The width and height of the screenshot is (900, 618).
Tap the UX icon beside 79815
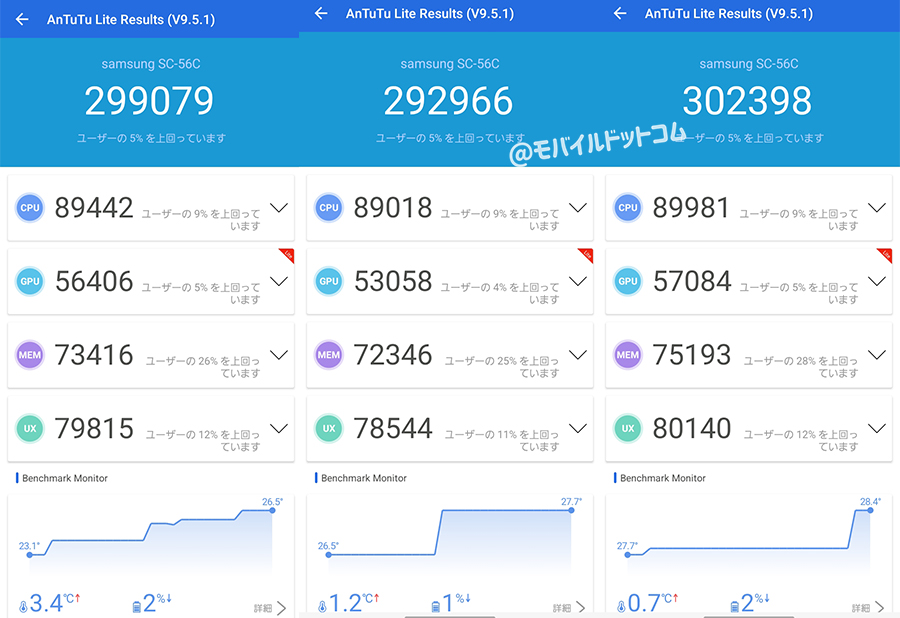click(x=30, y=429)
